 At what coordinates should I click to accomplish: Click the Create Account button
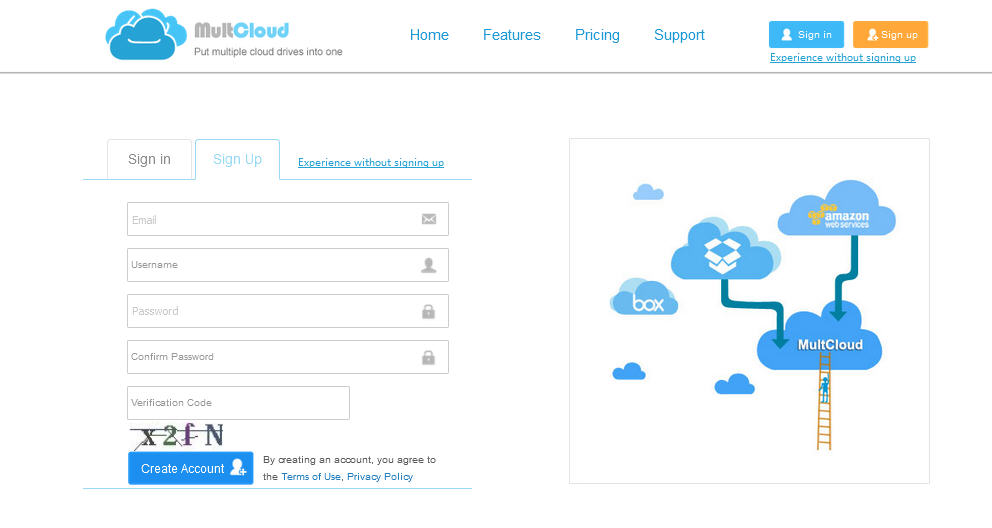coord(190,468)
